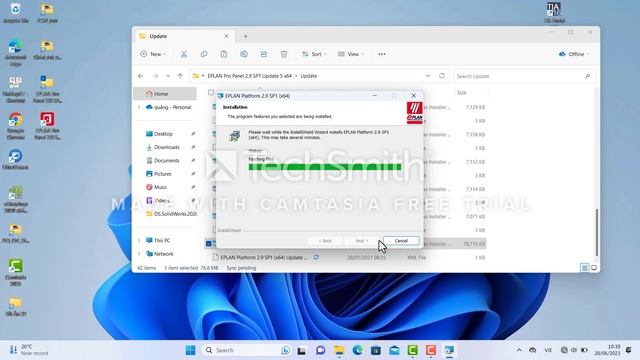The height and width of the screenshot is (360, 640).
Task: Toggle checkbox of the selected file row
Action: click(209, 244)
